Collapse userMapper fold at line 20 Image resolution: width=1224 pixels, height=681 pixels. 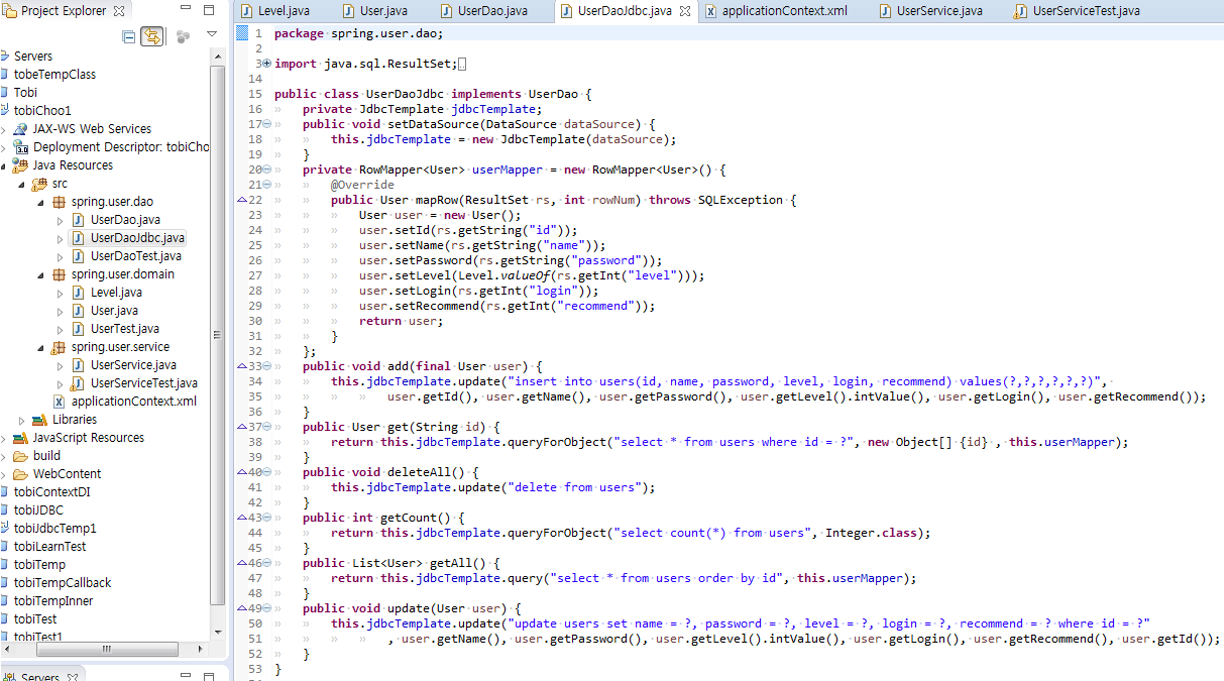pyautogui.click(x=267, y=169)
